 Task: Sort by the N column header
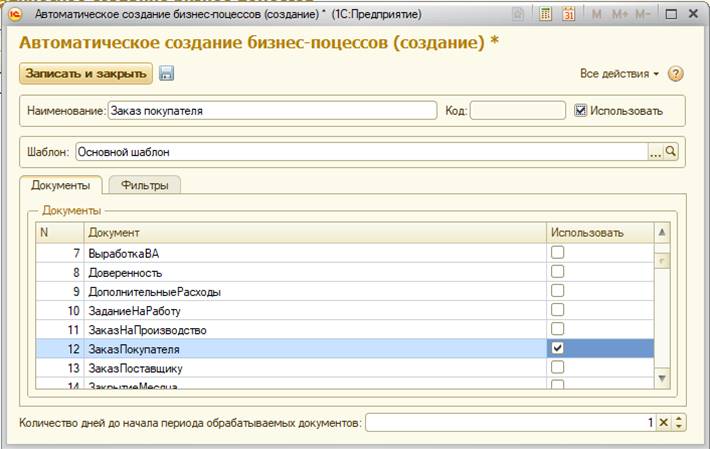(x=60, y=233)
